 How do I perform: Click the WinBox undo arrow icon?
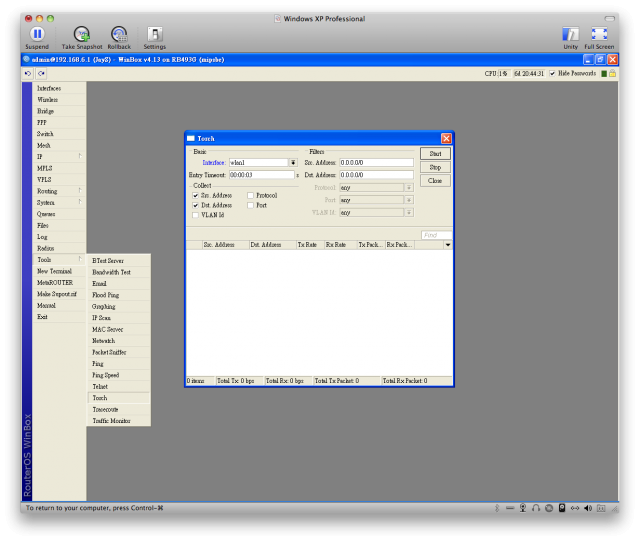28,73
